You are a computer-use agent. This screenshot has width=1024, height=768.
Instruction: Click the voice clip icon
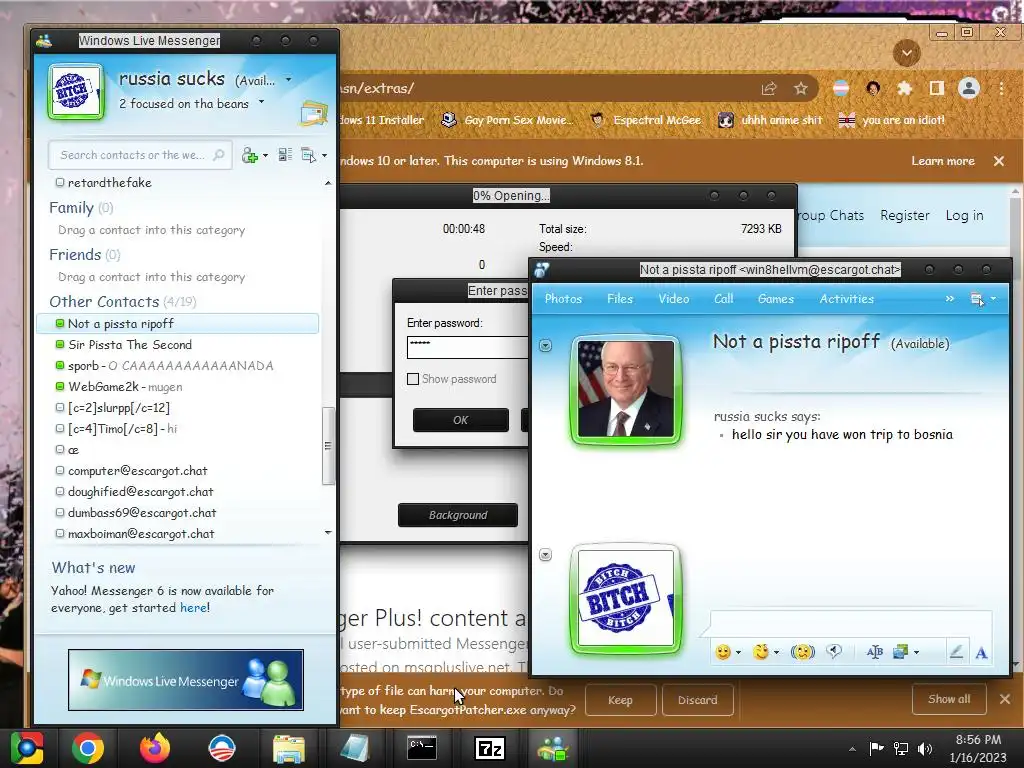(x=834, y=651)
